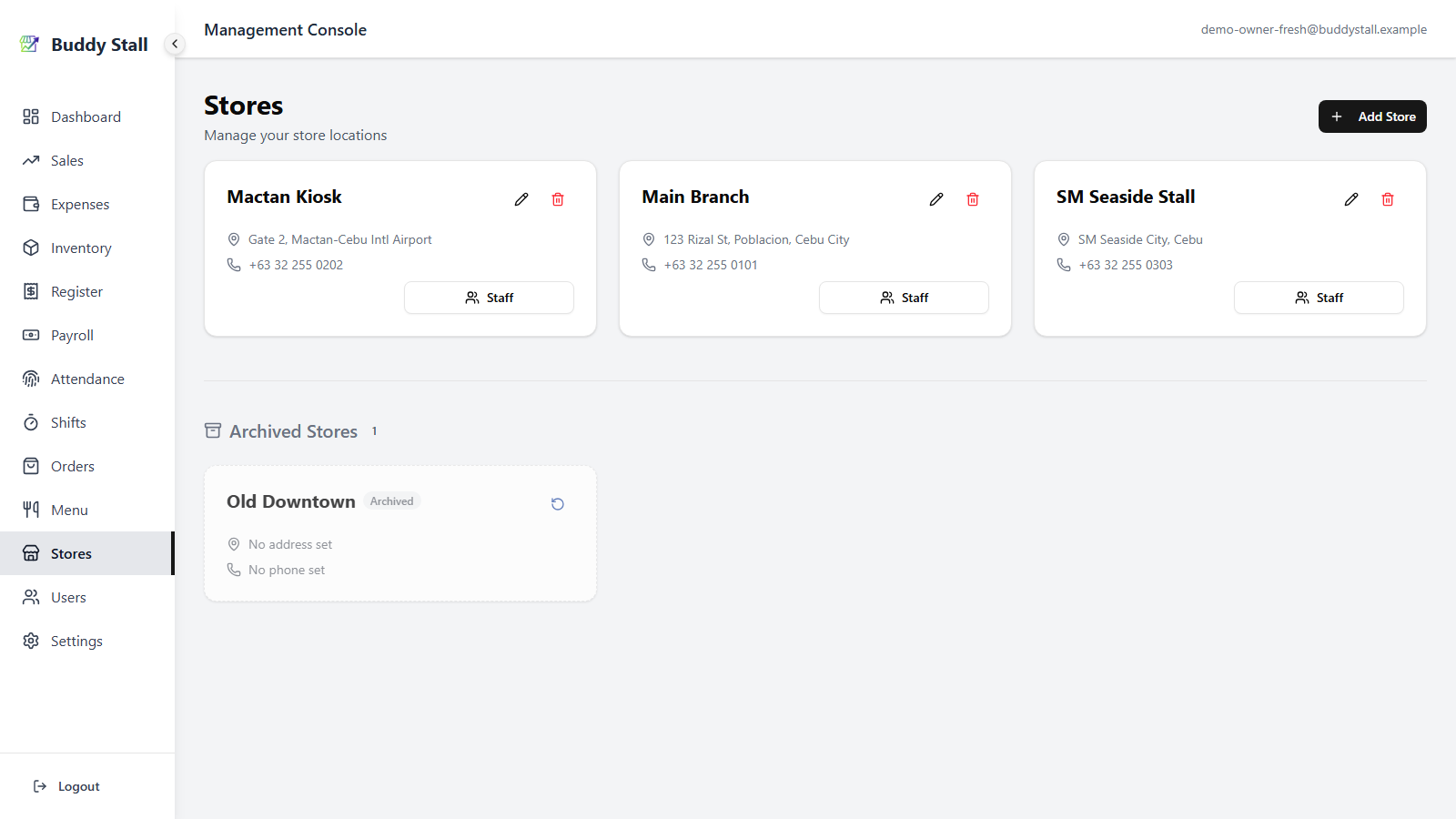Image resolution: width=1456 pixels, height=819 pixels.
Task: Click the Mactan Kiosk phone number
Action: click(x=296, y=265)
